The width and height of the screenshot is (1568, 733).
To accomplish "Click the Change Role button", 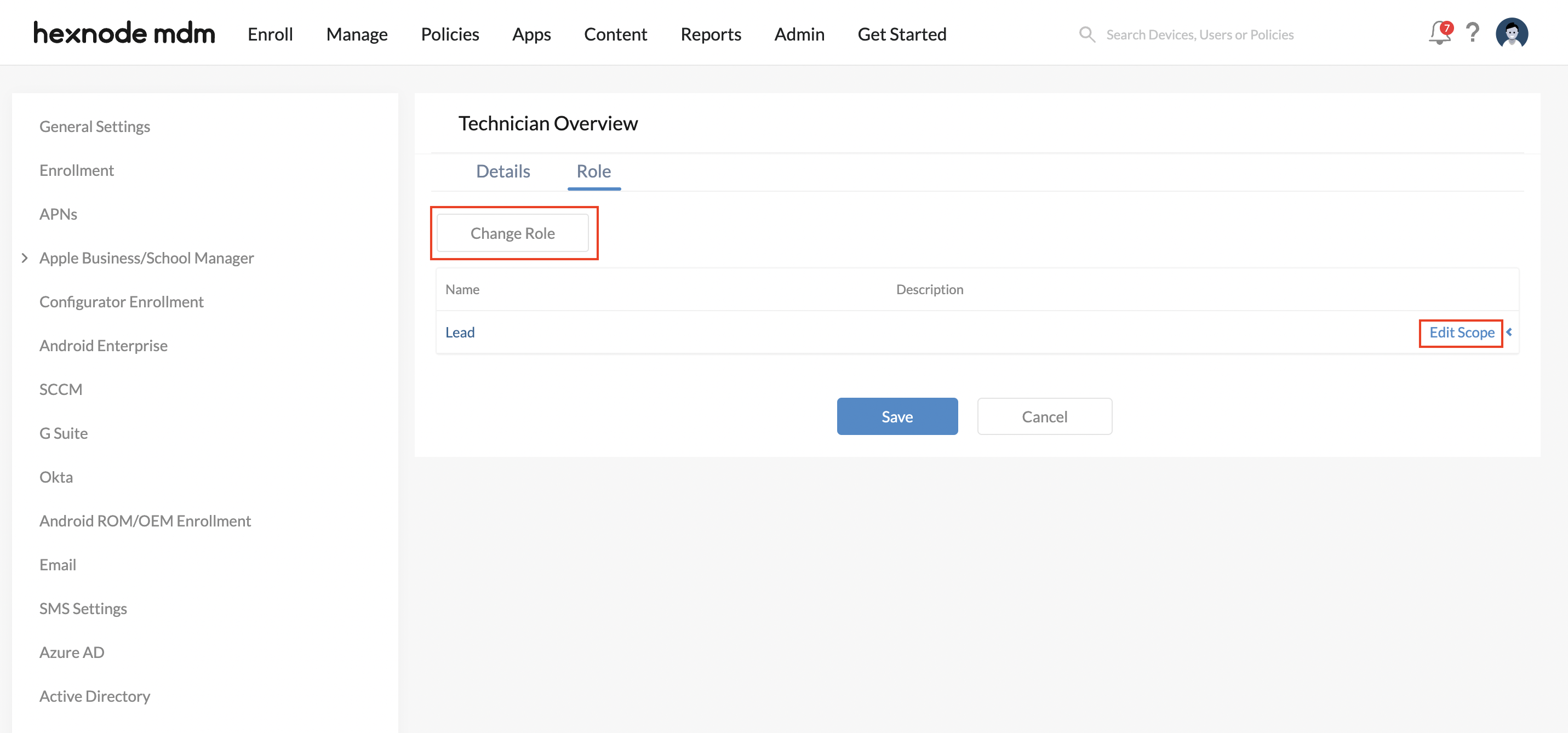I will (x=512, y=233).
